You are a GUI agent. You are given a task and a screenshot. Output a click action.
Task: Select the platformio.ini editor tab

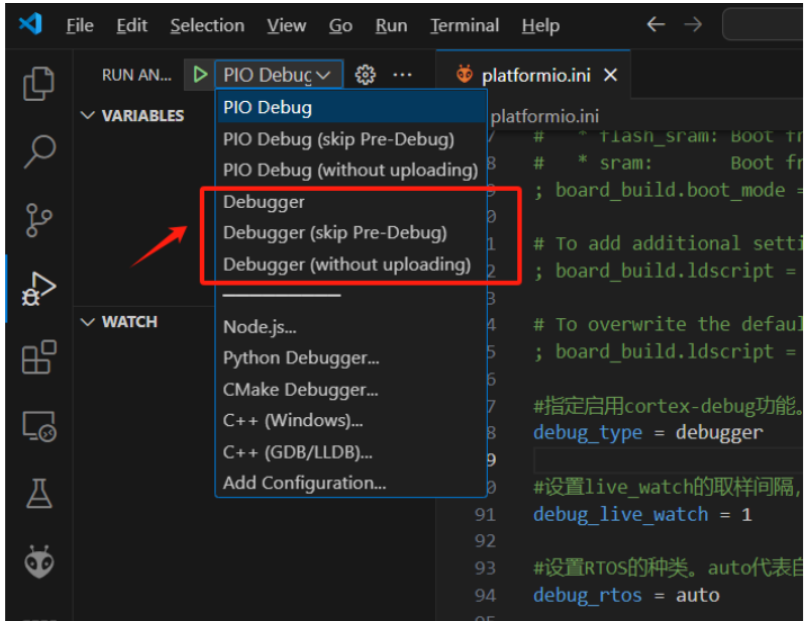(x=533, y=75)
